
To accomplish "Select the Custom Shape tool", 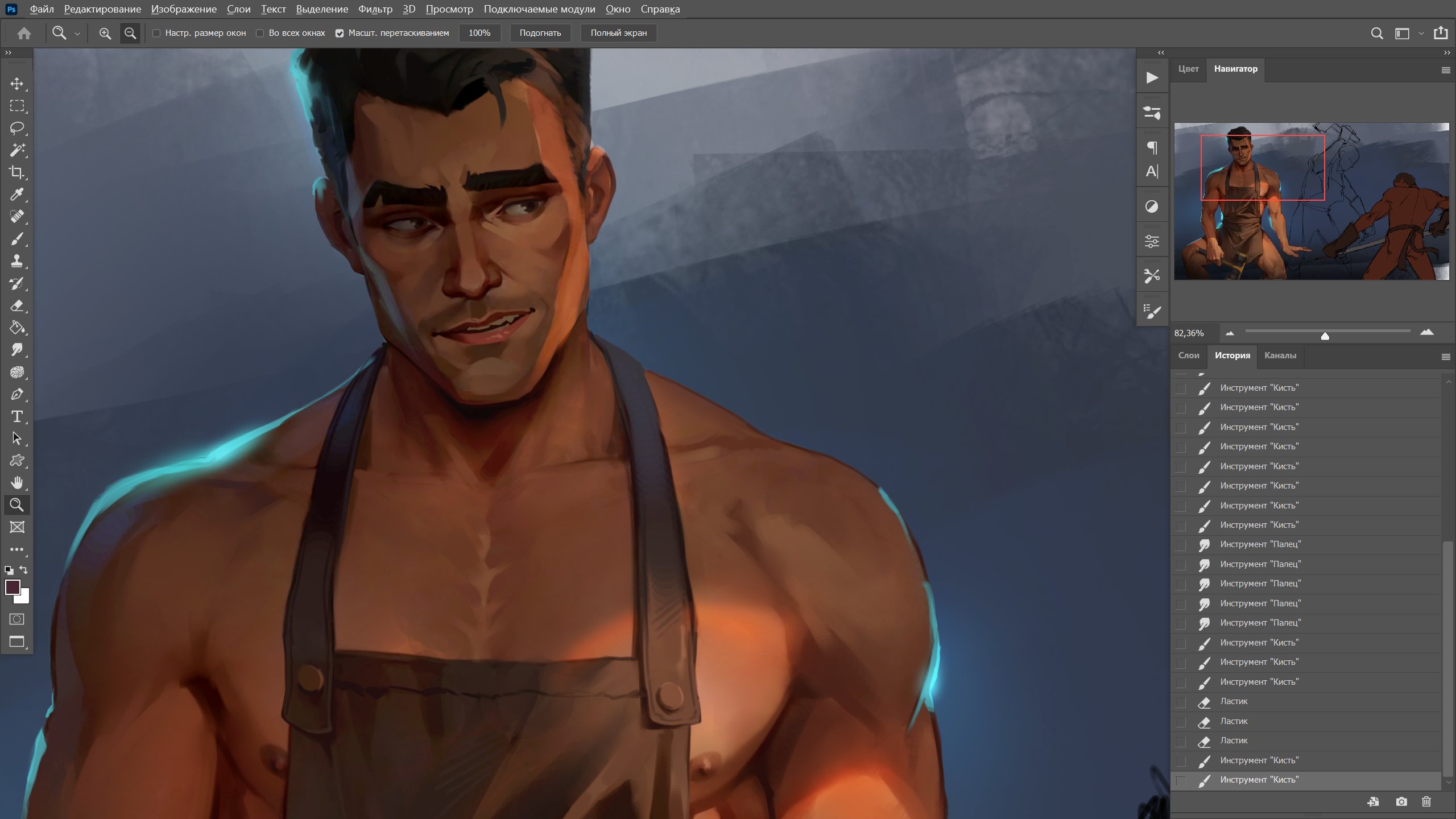I will tap(17, 461).
